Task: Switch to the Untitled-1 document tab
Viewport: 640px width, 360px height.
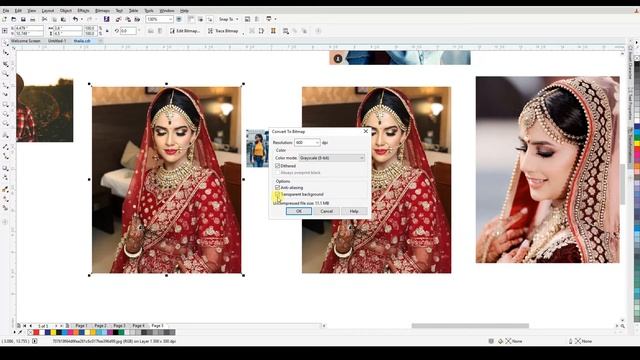Action: pyautogui.click(x=56, y=41)
